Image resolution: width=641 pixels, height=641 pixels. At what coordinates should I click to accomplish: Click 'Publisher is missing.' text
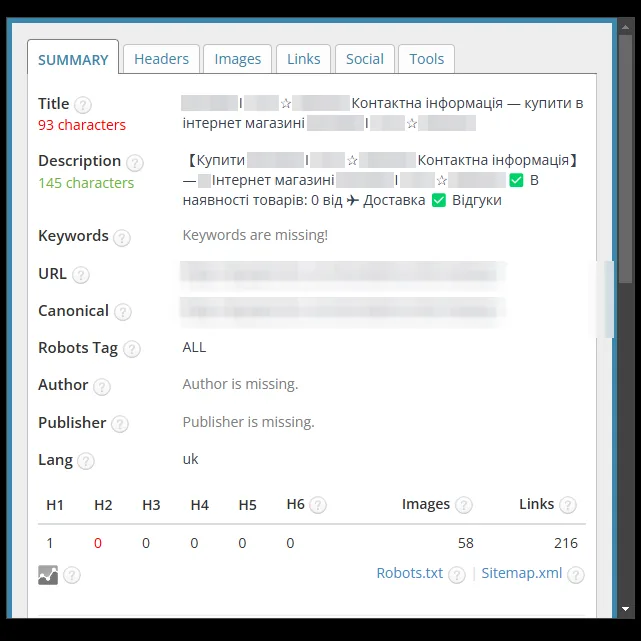coord(249,422)
